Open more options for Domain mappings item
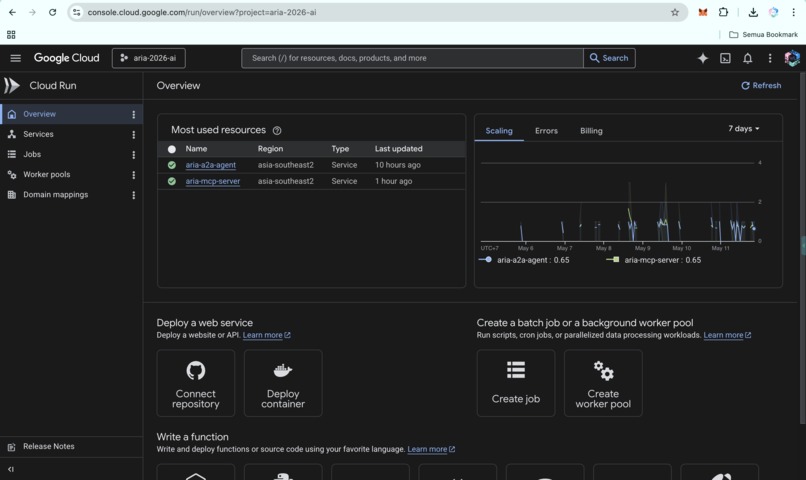Screen dimensions: 806x480 coord(134,195)
